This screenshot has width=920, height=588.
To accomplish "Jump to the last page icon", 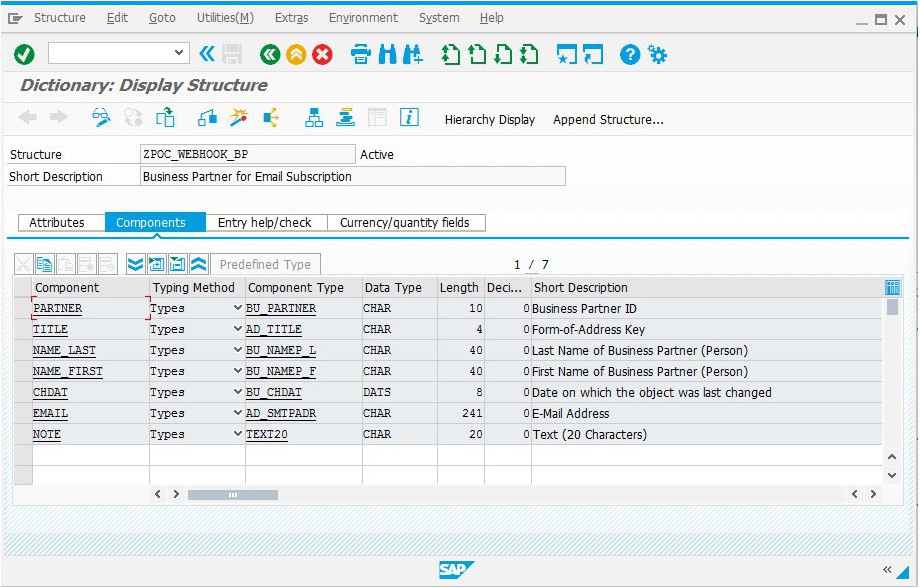I will click(529, 55).
